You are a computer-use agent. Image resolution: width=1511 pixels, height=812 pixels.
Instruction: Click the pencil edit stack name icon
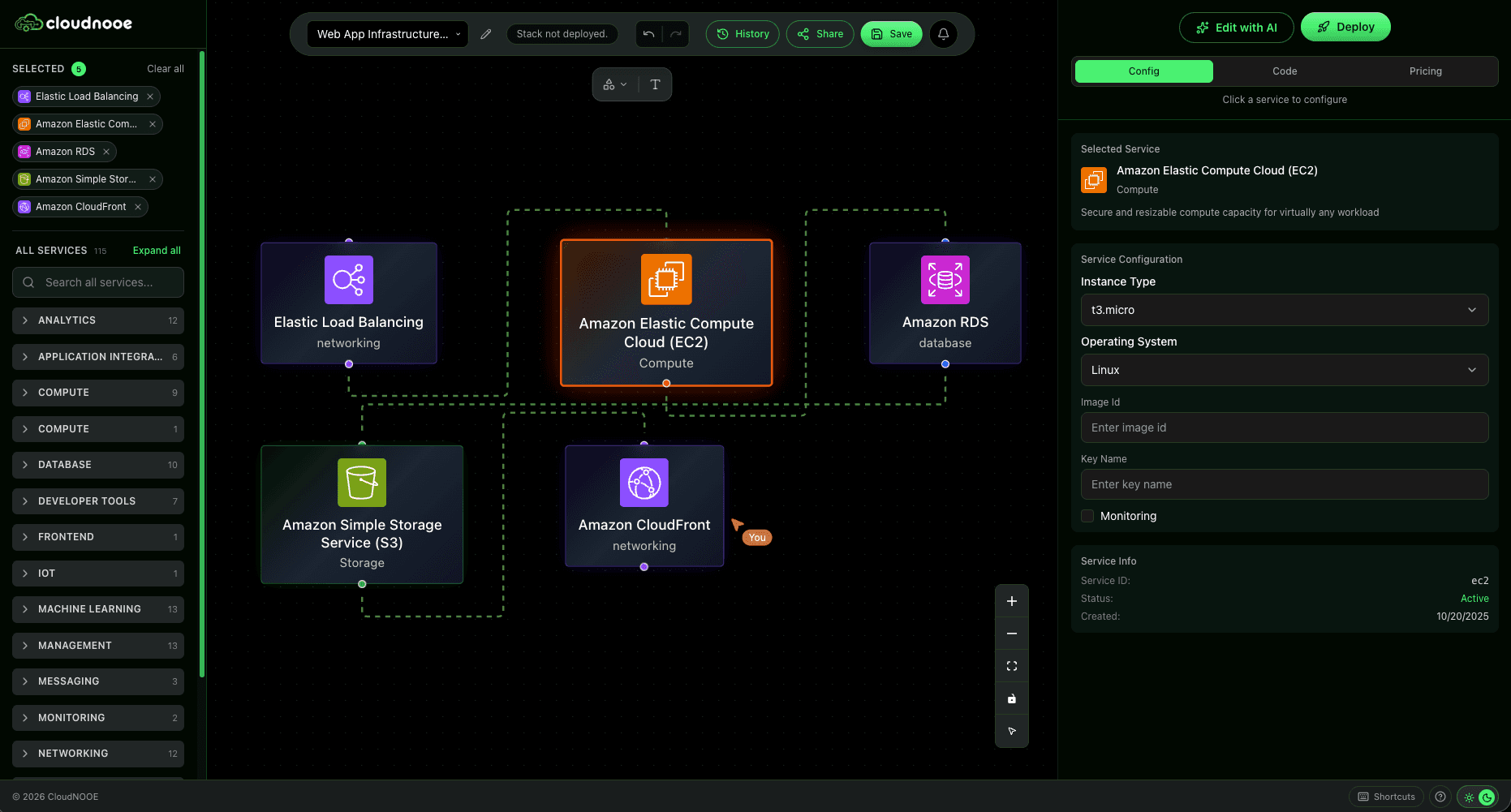click(486, 34)
